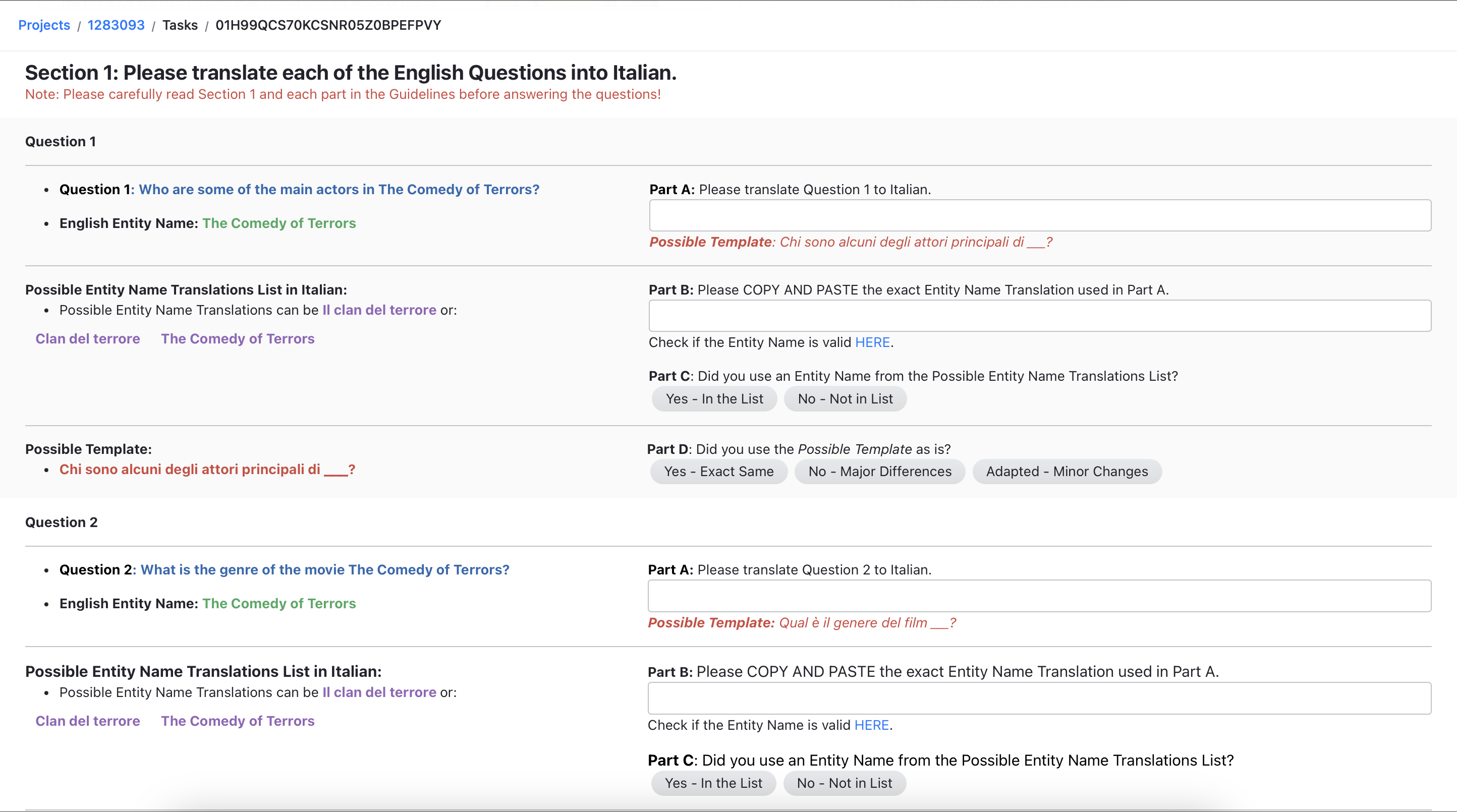Choose 'No - Major Differences' option
The width and height of the screenshot is (1457, 812).
(x=879, y=471)
